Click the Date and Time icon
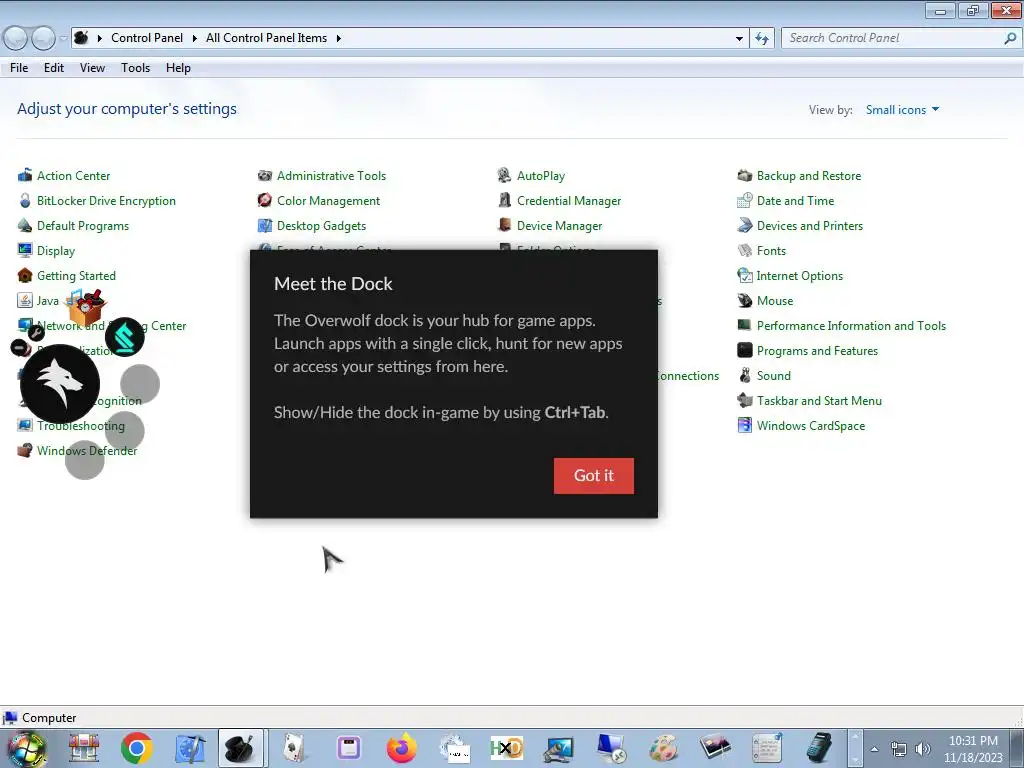 coord(744,200)
